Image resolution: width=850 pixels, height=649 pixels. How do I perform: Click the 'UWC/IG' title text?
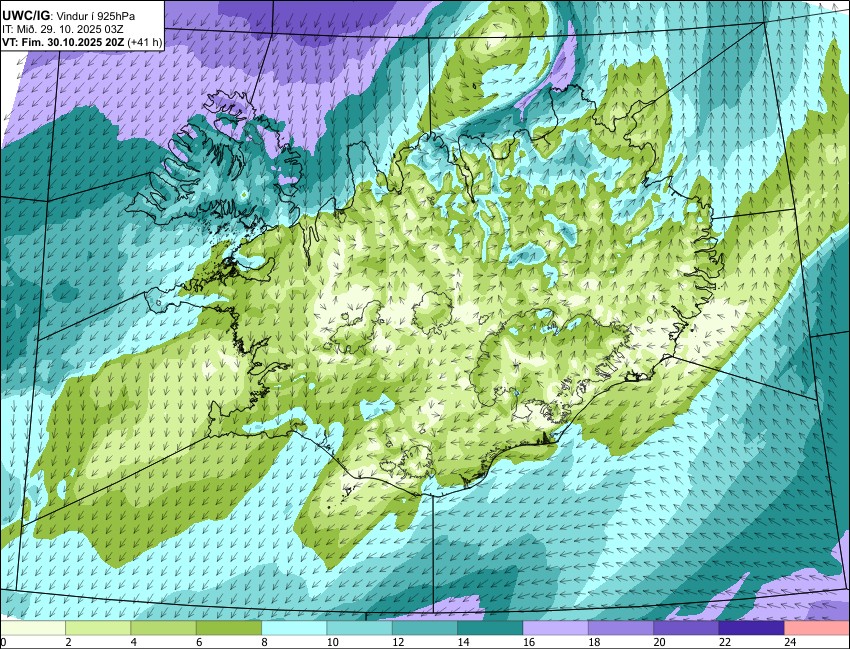(x=25, y=16)
